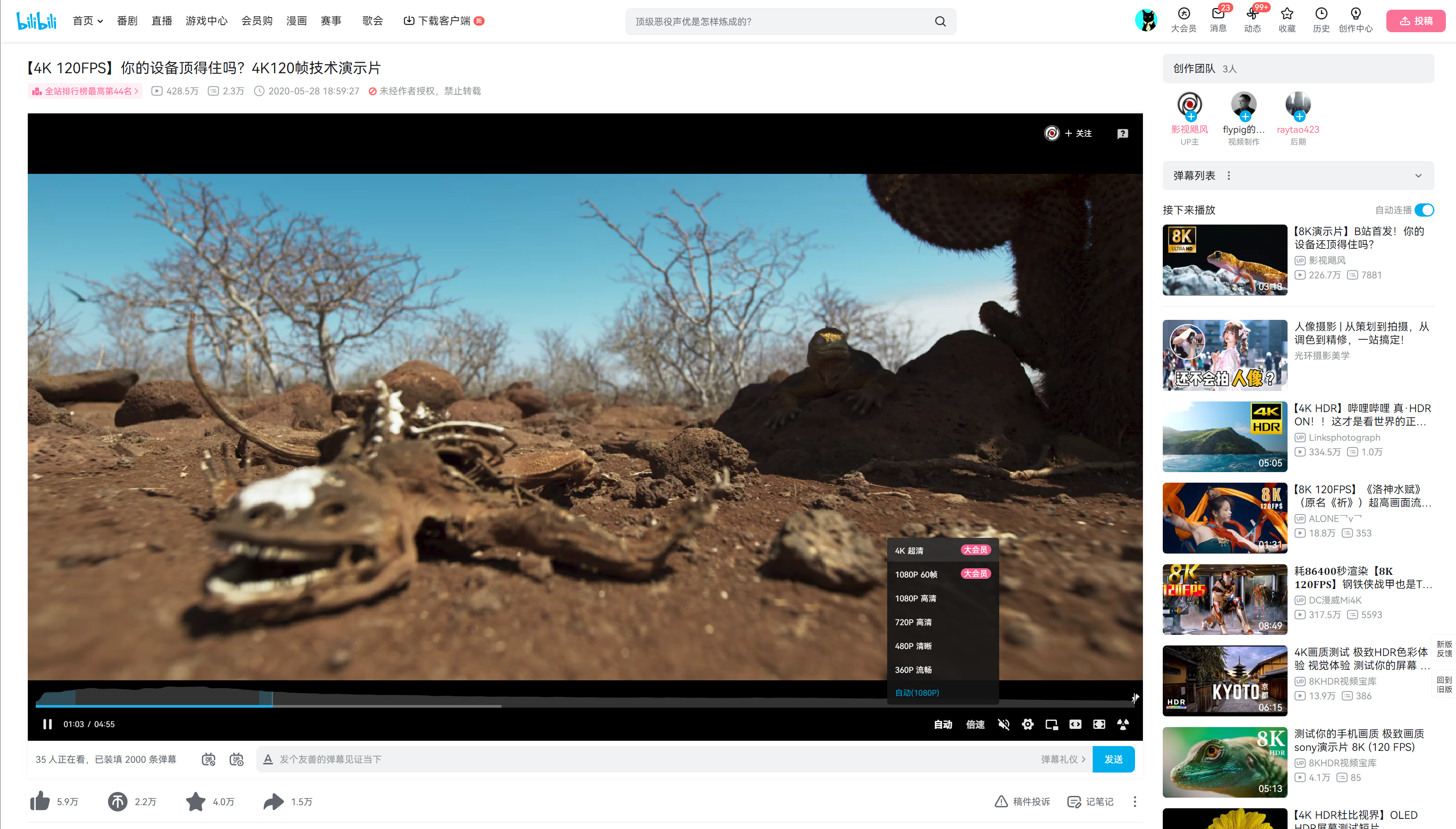
Task: Open the 自动 quality selector
Action: 943,724
